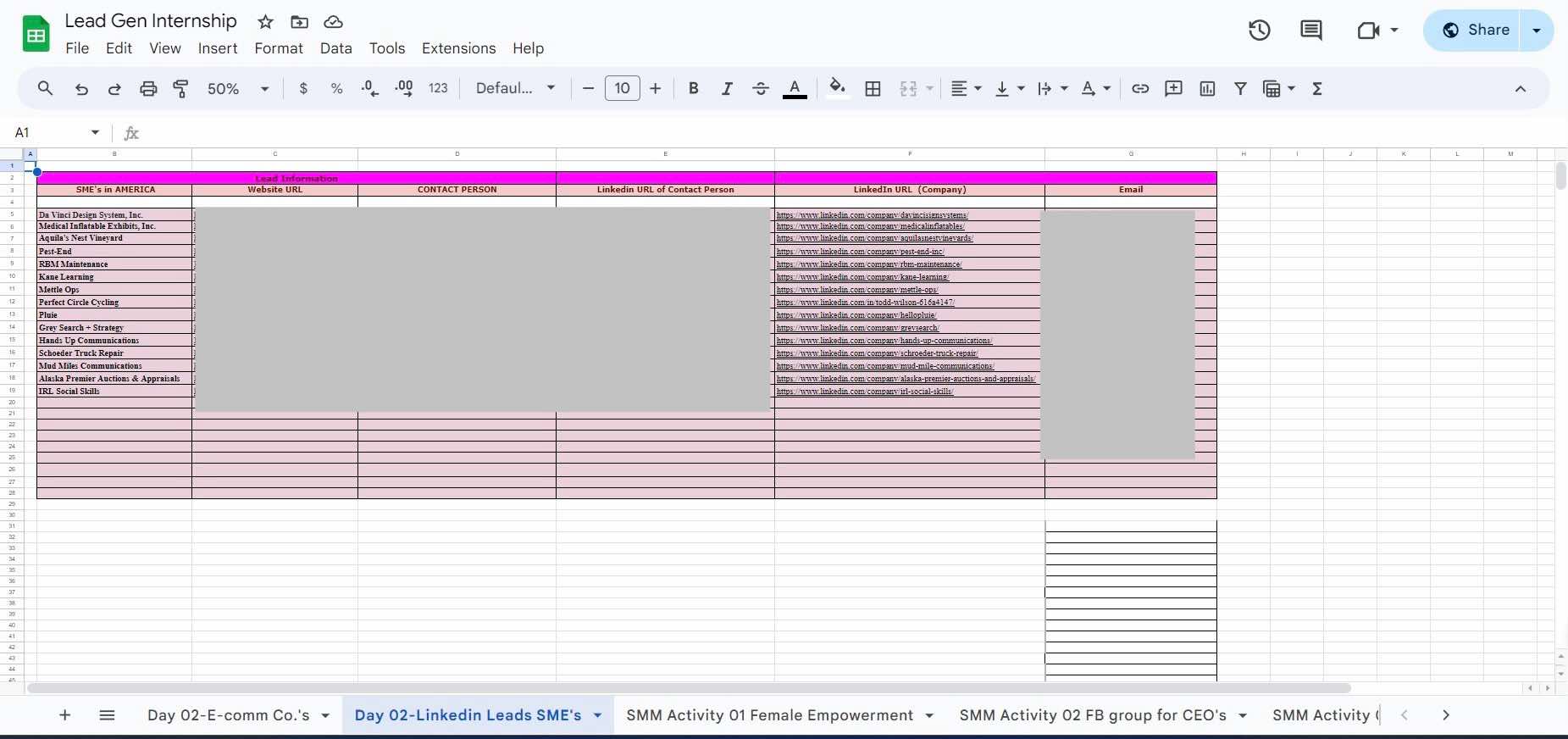Viewport: 1568px width, 739px height.
Task: Open the Data menu
Action: (x=335, y=48)
